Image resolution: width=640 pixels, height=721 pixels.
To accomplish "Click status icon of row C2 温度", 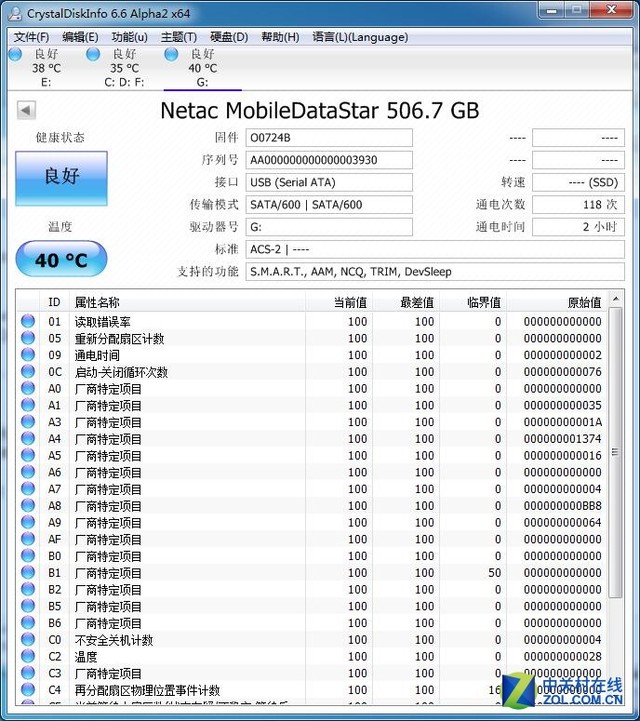I will [x=28, y=656].
